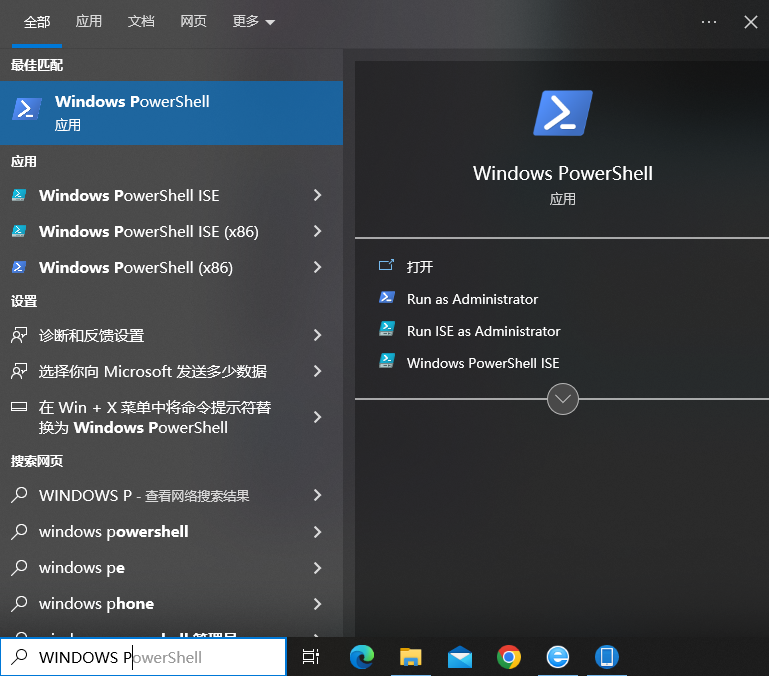Expand 选择你向 Microsoft 发送多少数据 arrow
This screenshot has height=676, width=769.
[x=317, y=371]
